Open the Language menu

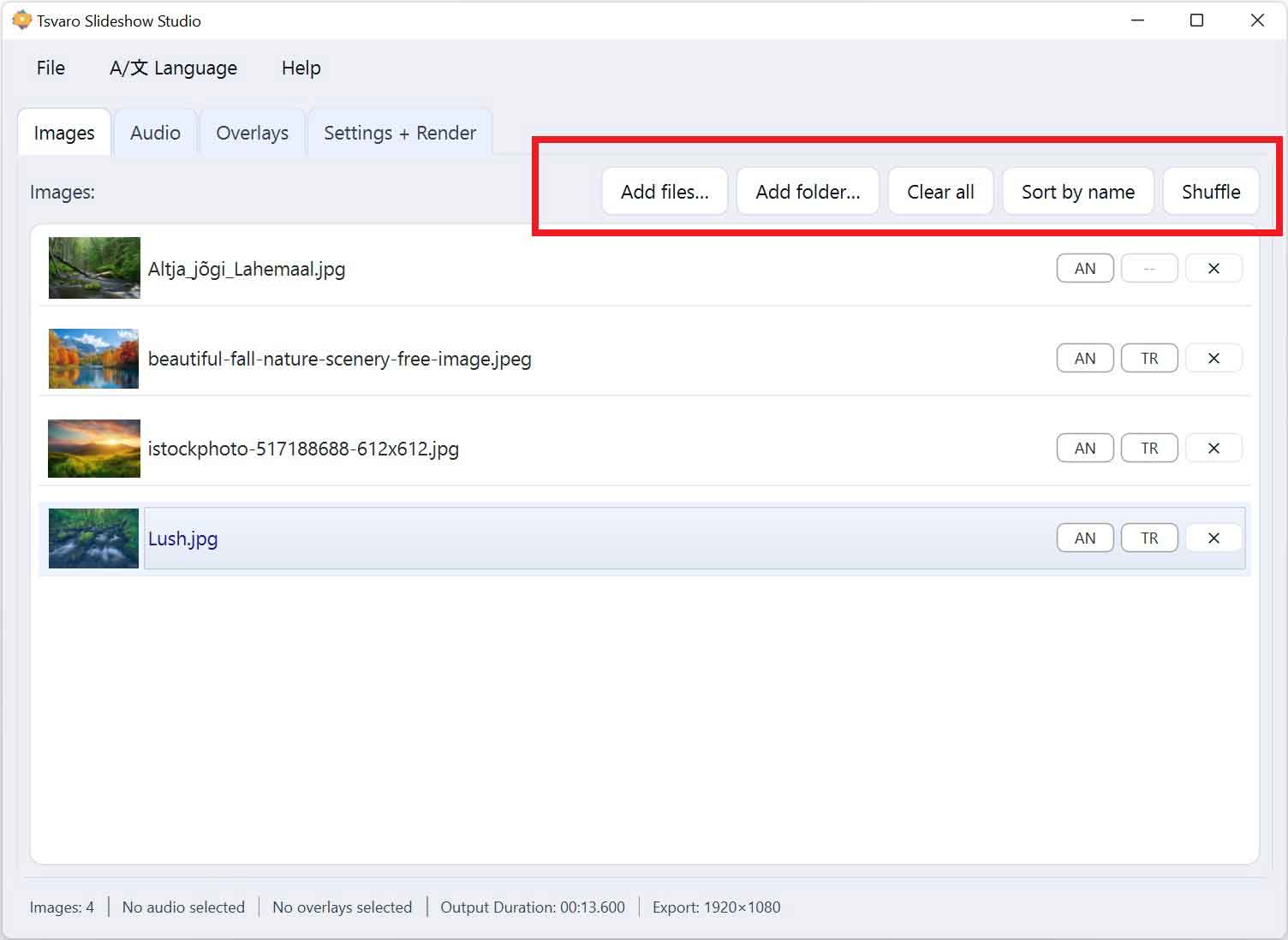(x=173, y=68)
